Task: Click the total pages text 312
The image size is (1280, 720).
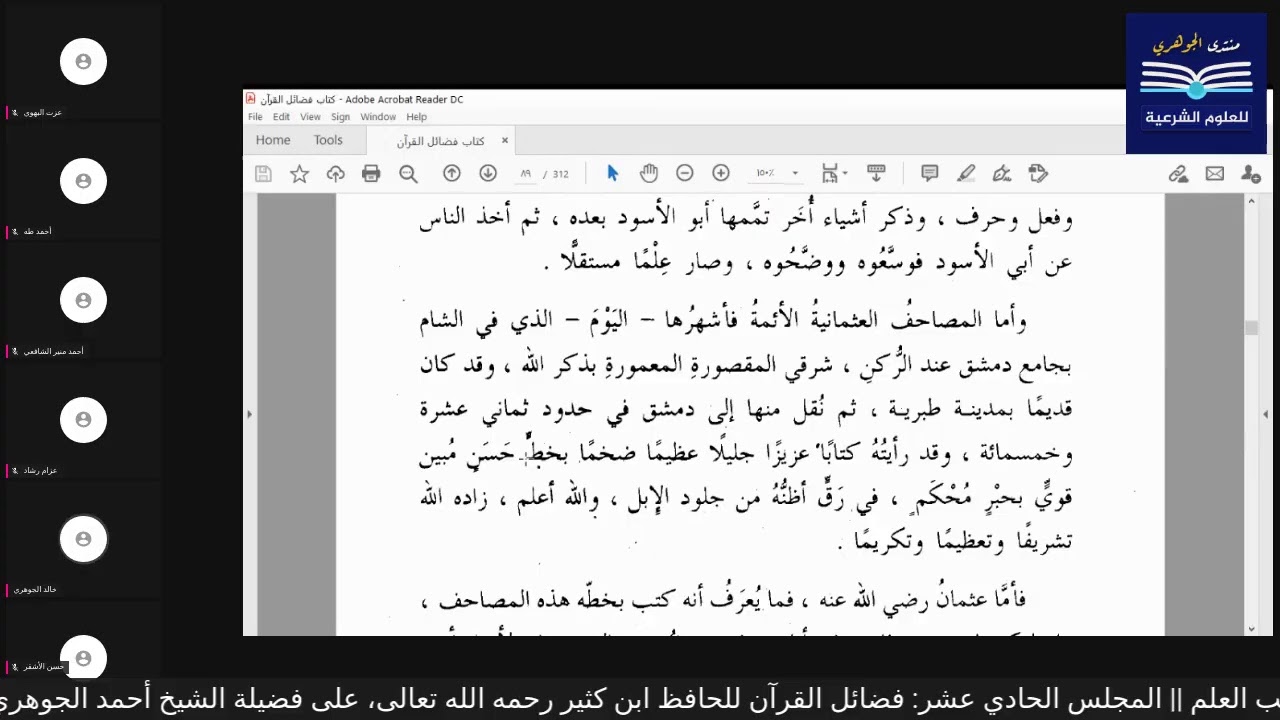Action: (x=560, y=174)
